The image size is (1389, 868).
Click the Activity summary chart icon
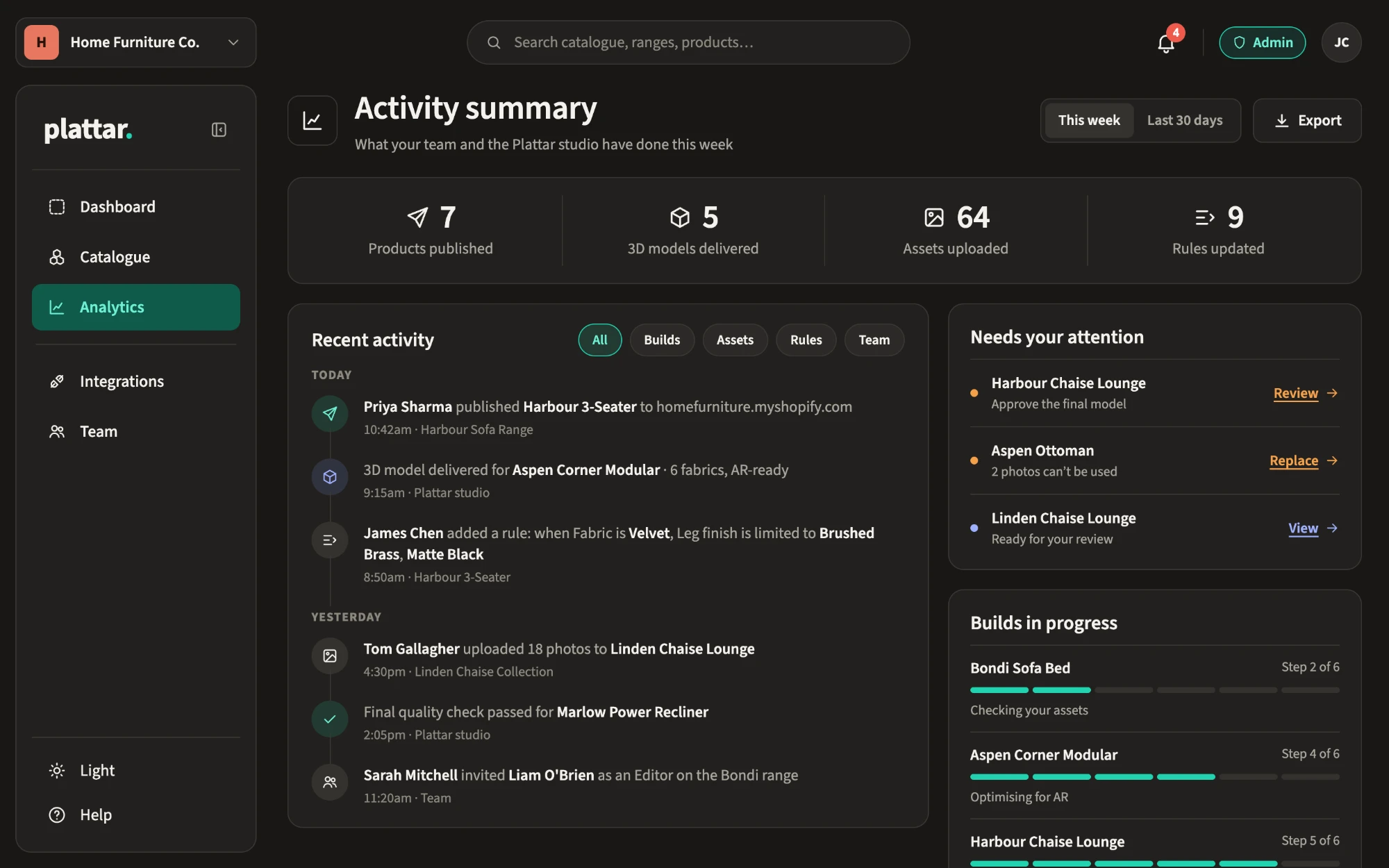313,120
